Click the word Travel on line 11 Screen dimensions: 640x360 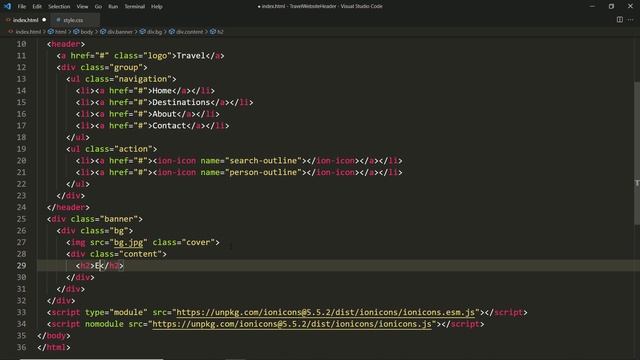coord(191,56)
